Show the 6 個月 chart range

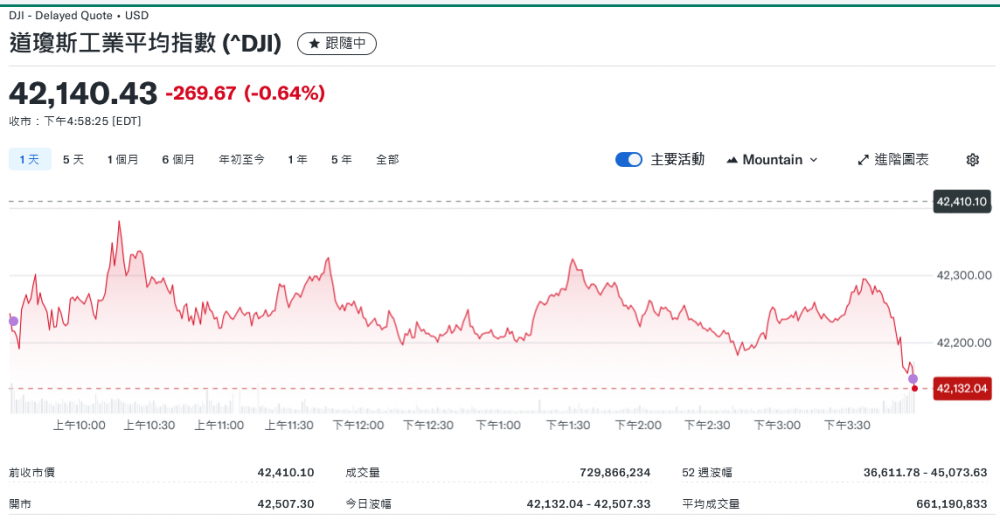click(x=178, y=159)
